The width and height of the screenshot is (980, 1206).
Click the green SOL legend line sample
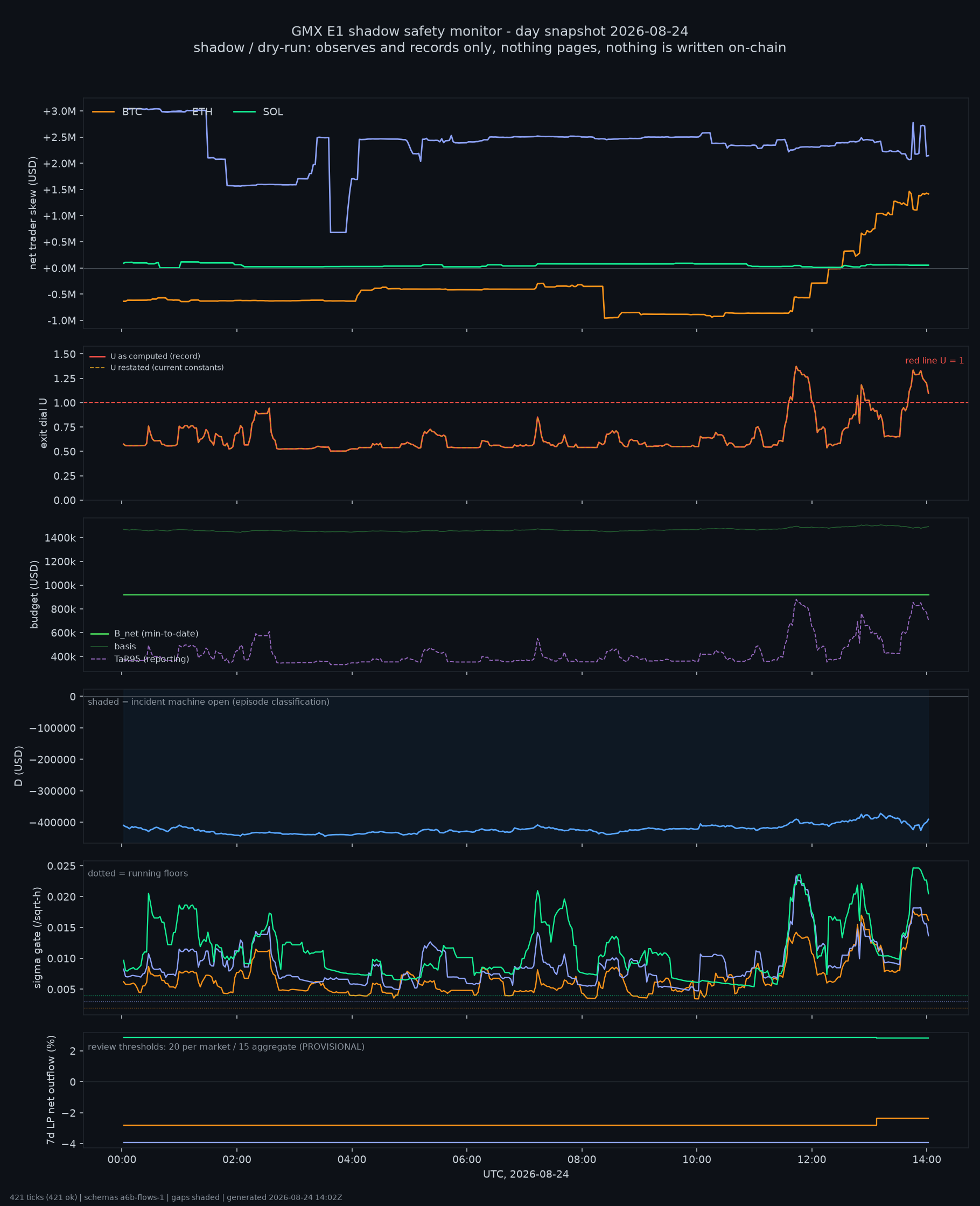pyautogui.click(x=244, y=112)
